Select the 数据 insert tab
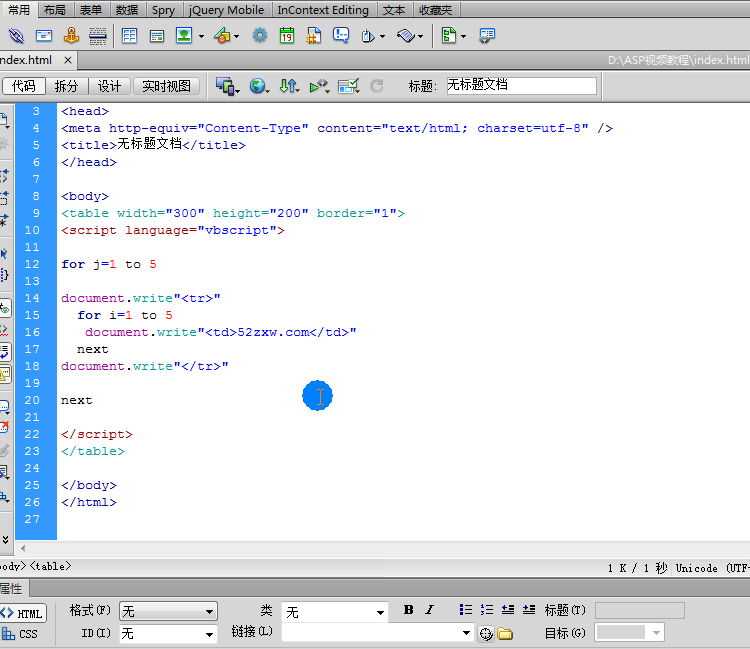This screenshot has width=750, height=649. (127, 10)
